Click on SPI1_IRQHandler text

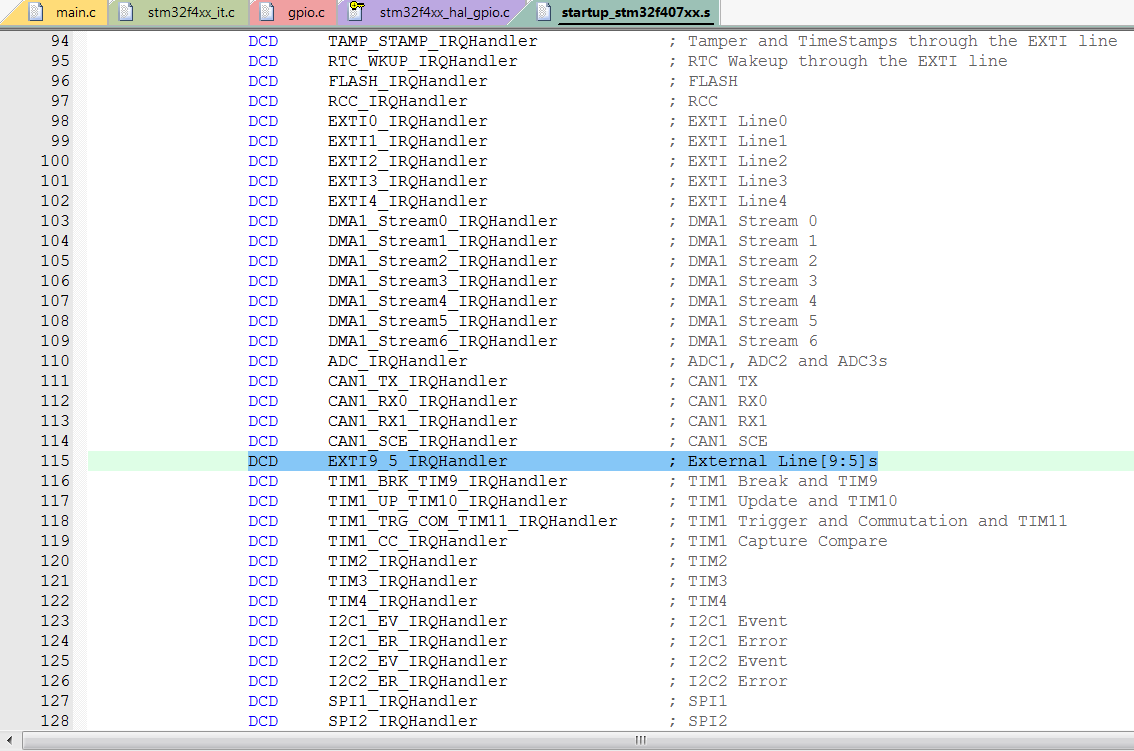click(402, 701)
